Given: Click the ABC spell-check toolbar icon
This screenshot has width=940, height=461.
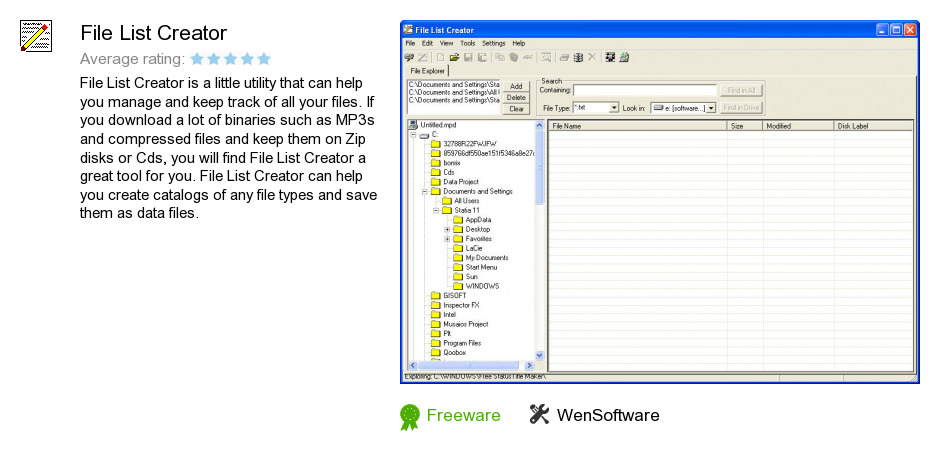Looking at the screenshot, I should tap(528, 58).
